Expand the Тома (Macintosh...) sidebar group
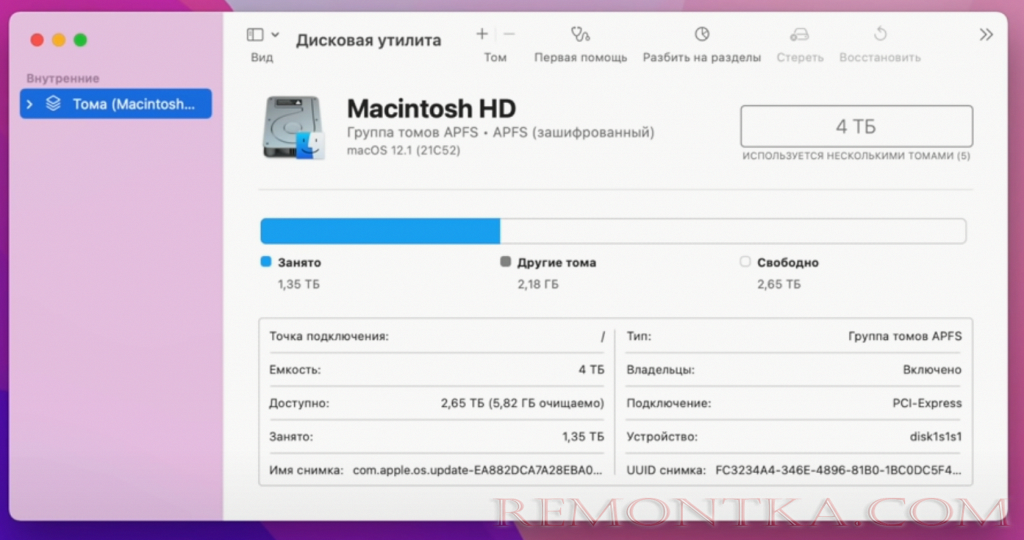This screenshot has height=540, width=1024. [30, 104]
